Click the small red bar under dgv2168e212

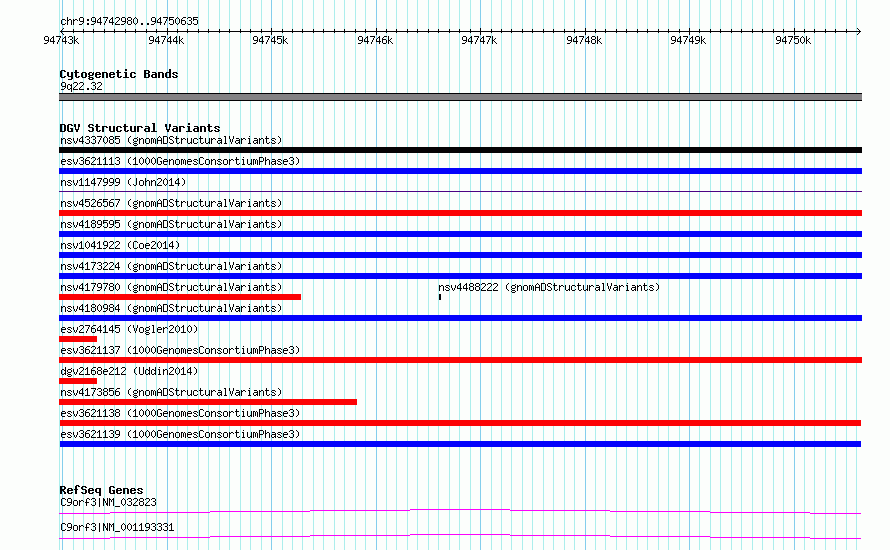pos(78,381)
